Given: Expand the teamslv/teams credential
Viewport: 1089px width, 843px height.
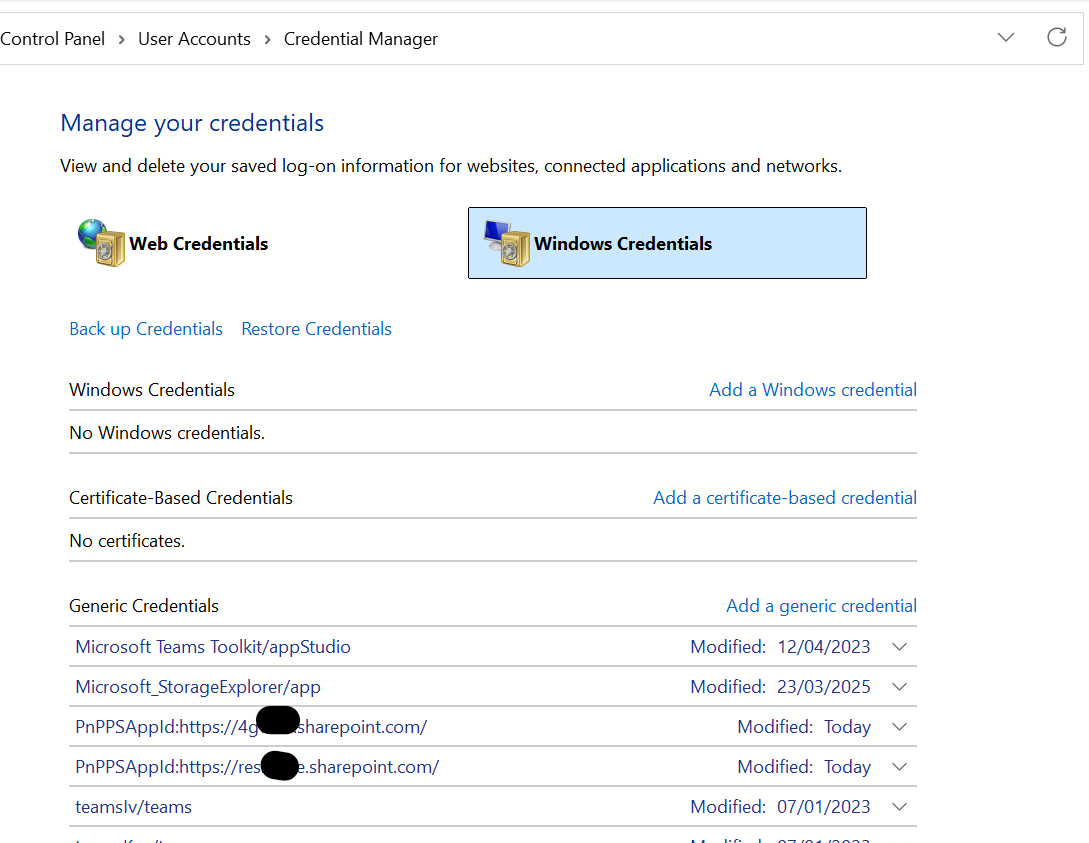Looking at the screenshot, I should [898, 806].
